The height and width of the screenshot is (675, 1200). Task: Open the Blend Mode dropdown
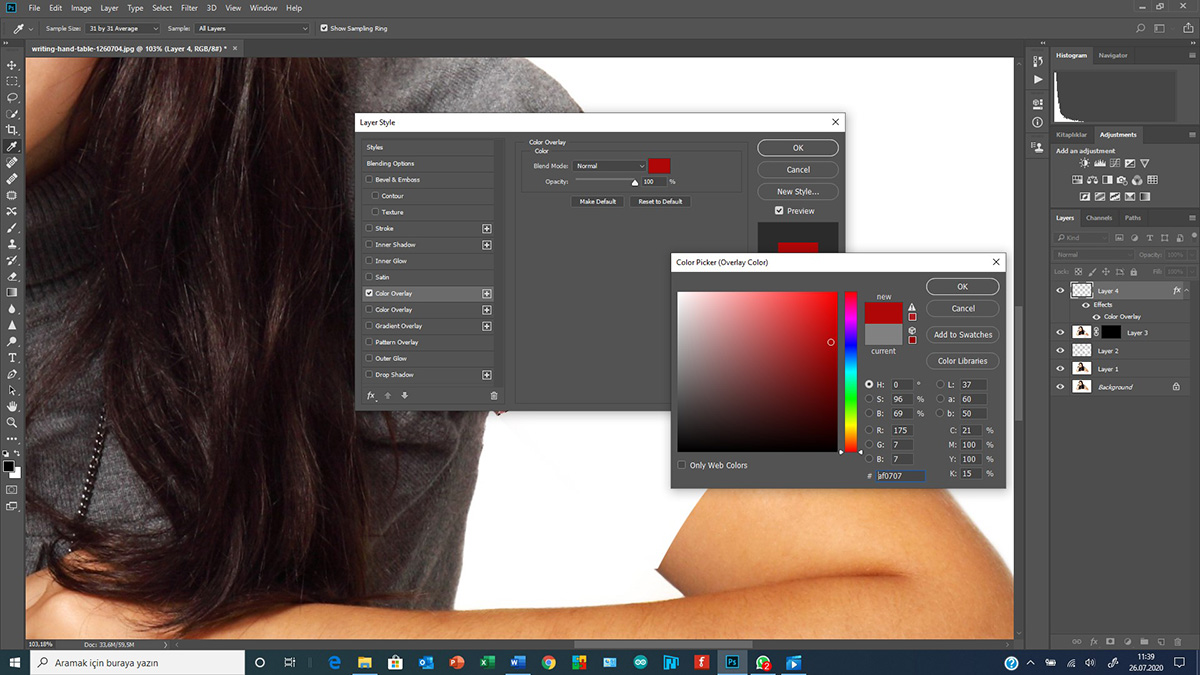coord(611,166)
